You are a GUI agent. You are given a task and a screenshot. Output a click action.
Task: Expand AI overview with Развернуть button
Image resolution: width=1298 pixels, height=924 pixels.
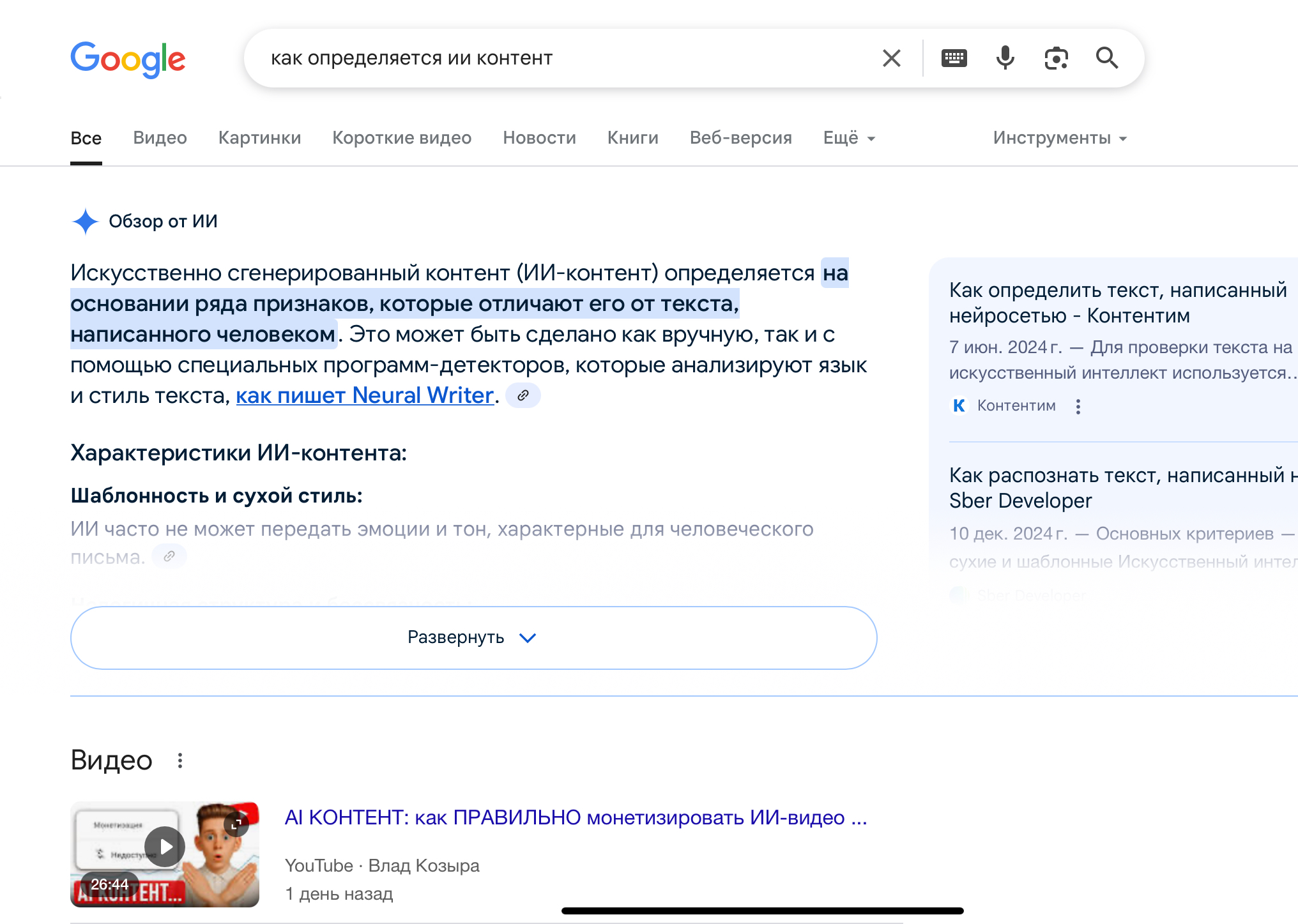pyautogui.click(x=473, y=637)
